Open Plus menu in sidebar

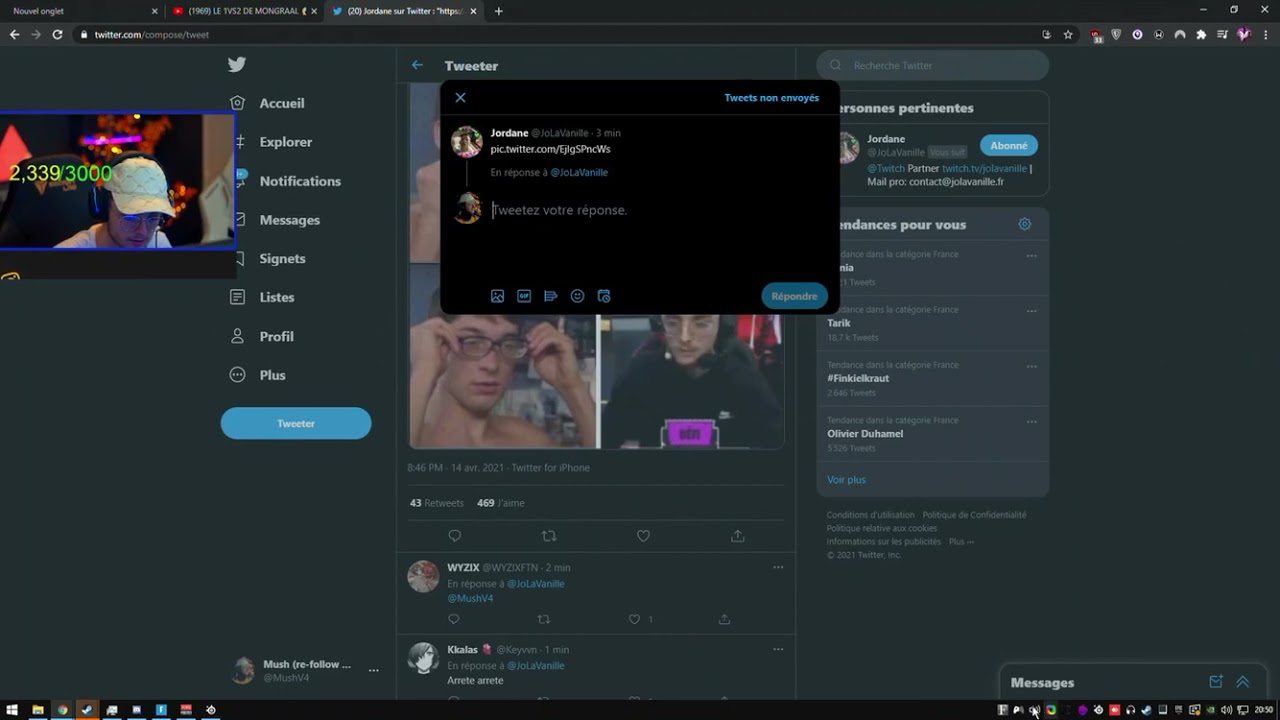pos(258,375)
